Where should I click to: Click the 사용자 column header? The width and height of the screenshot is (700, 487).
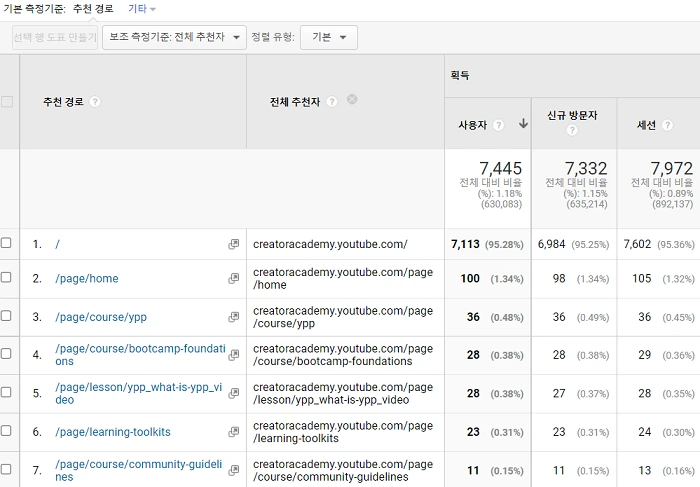472,125
